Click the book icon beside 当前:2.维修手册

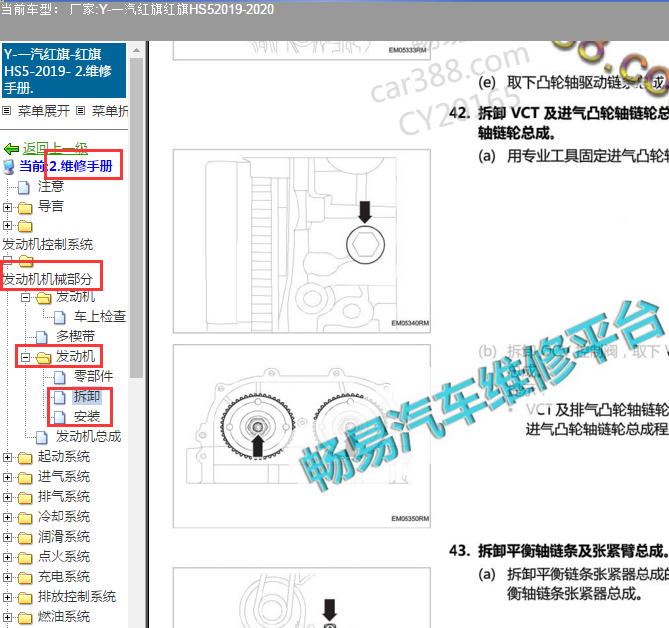point(9,167)
